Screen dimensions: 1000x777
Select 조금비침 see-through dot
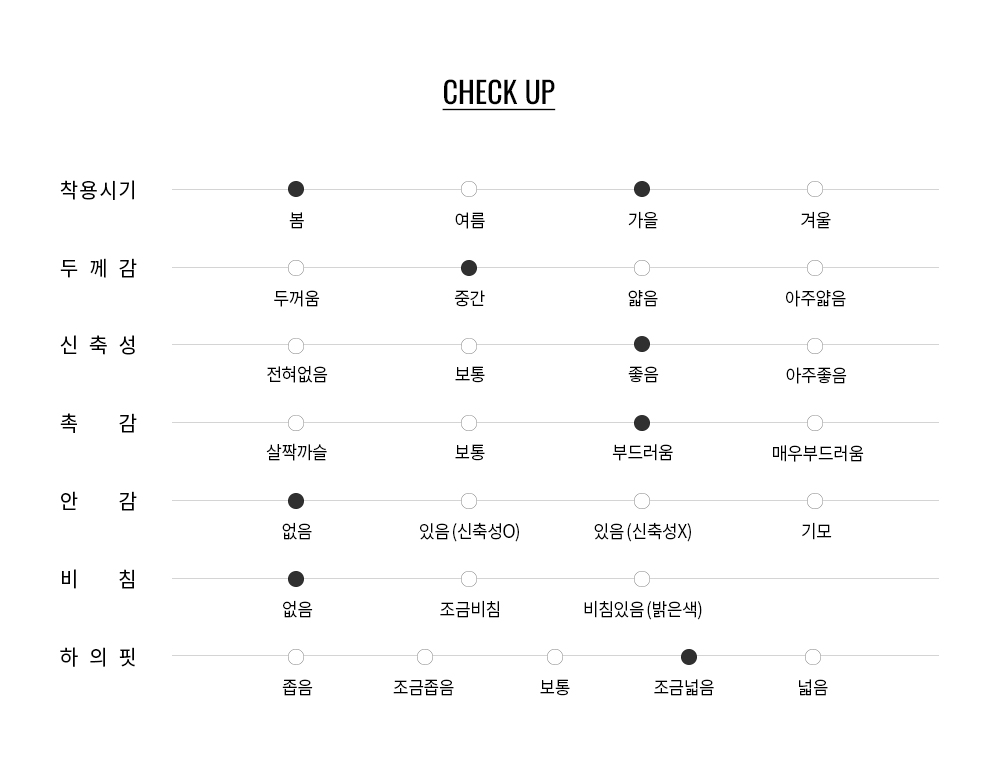pyautogui.click(x=469, y=579)
